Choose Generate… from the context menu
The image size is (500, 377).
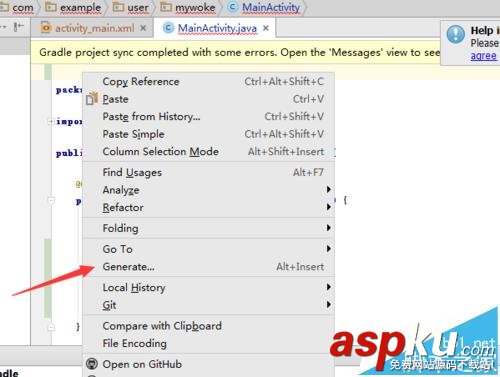pyautogui.click(x=208, y=267)
